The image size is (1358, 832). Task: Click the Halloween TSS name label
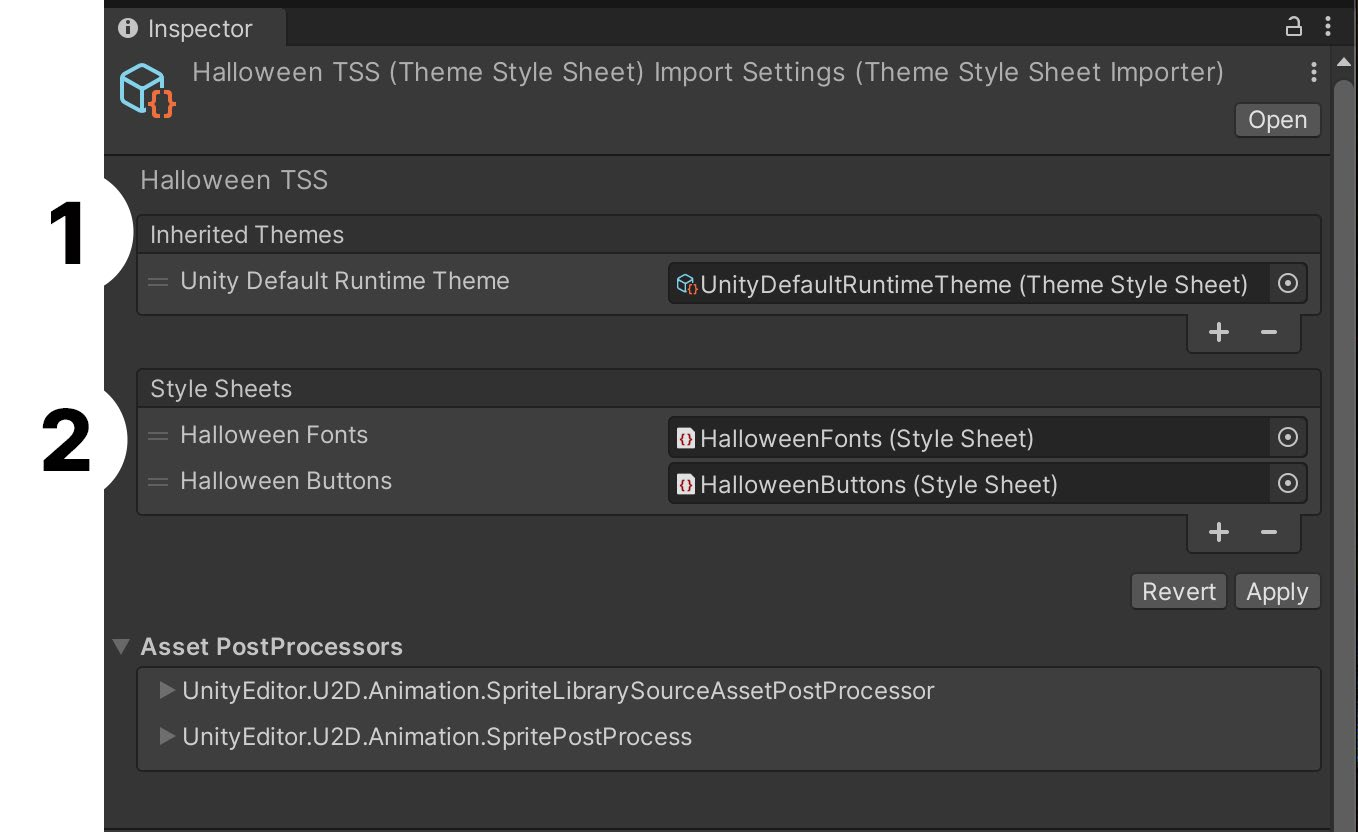[x=234, y=180]
